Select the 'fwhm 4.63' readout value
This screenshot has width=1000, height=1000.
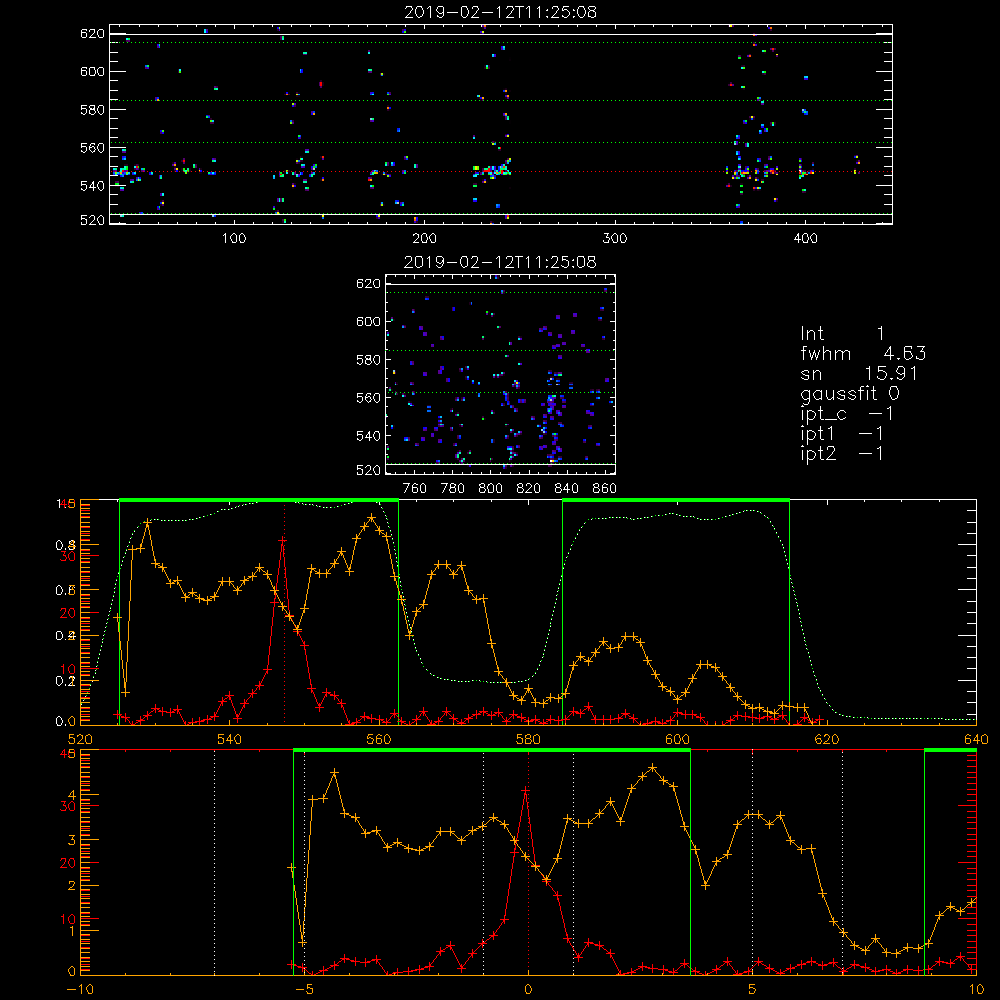[x=863, y=353]
